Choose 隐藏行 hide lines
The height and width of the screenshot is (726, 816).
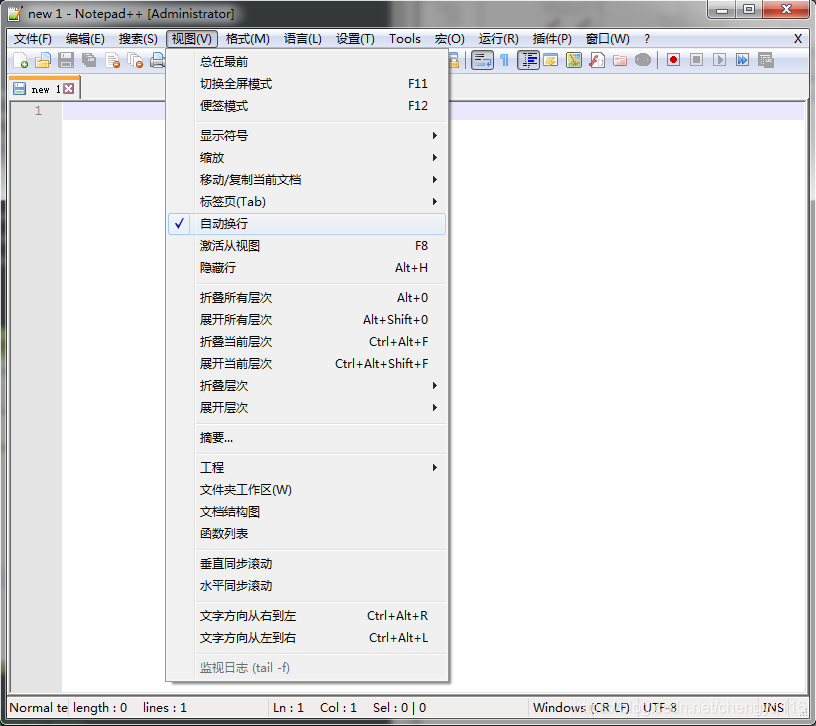tap(307, 268)
